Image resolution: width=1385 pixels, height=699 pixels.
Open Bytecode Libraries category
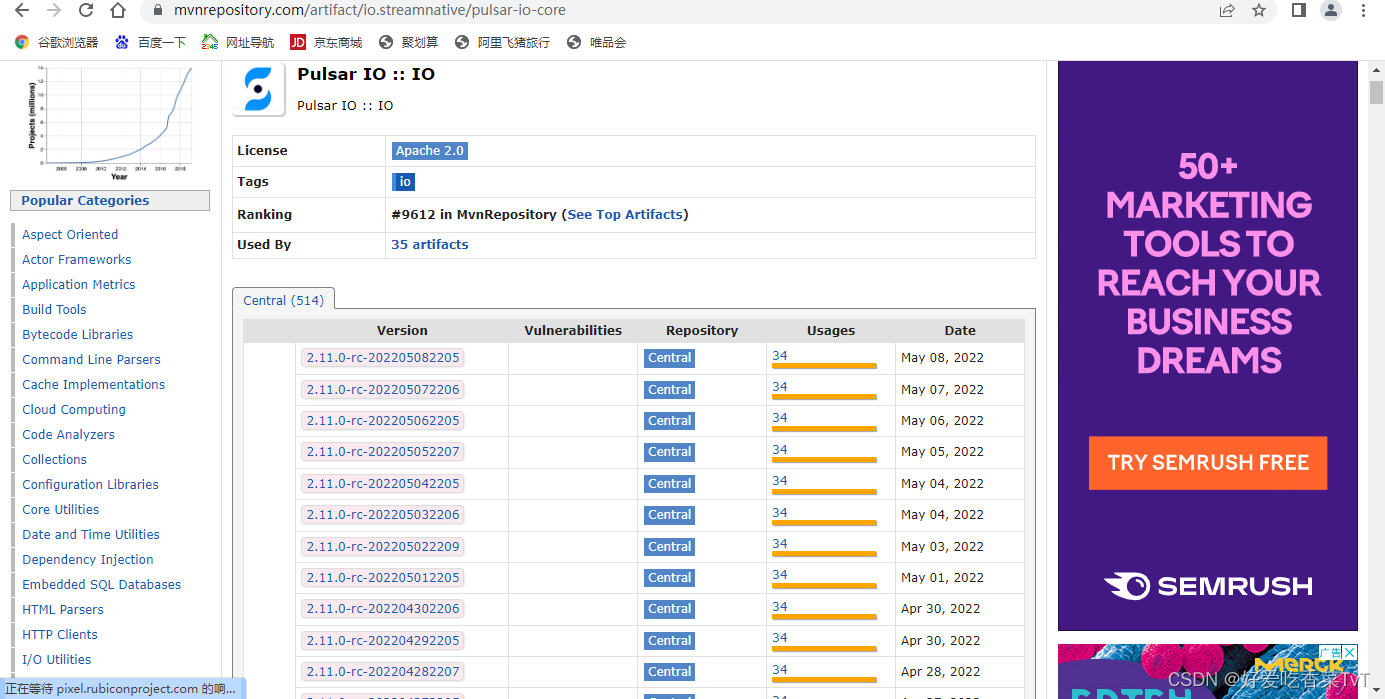click(x=78, y=334)
